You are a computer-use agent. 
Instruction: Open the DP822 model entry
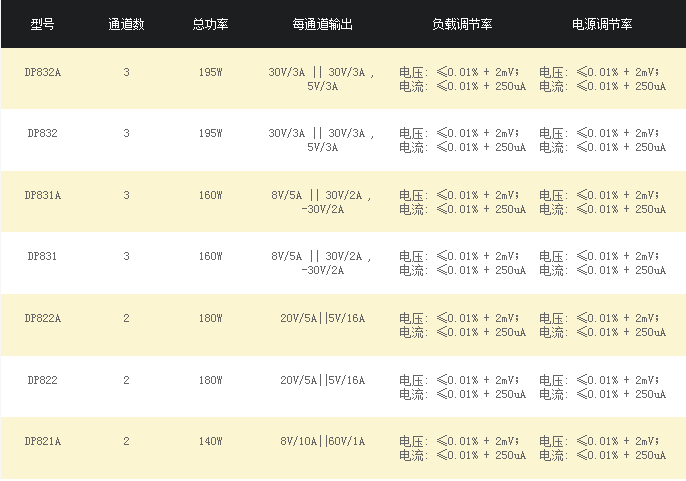pyautogui.click(x=42, y=380)
